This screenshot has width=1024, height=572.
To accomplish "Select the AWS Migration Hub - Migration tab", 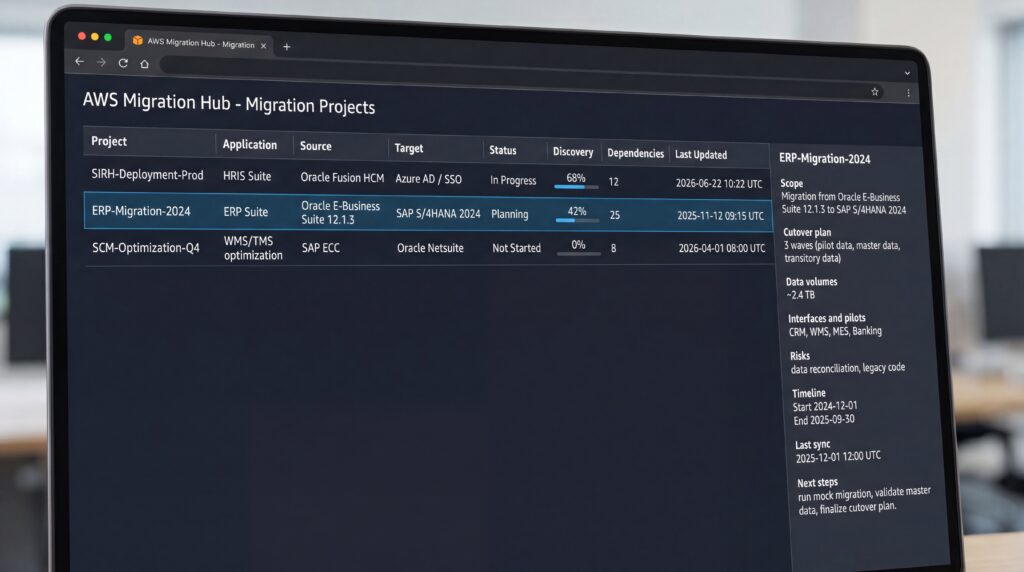I will click(x=200, y=43).
